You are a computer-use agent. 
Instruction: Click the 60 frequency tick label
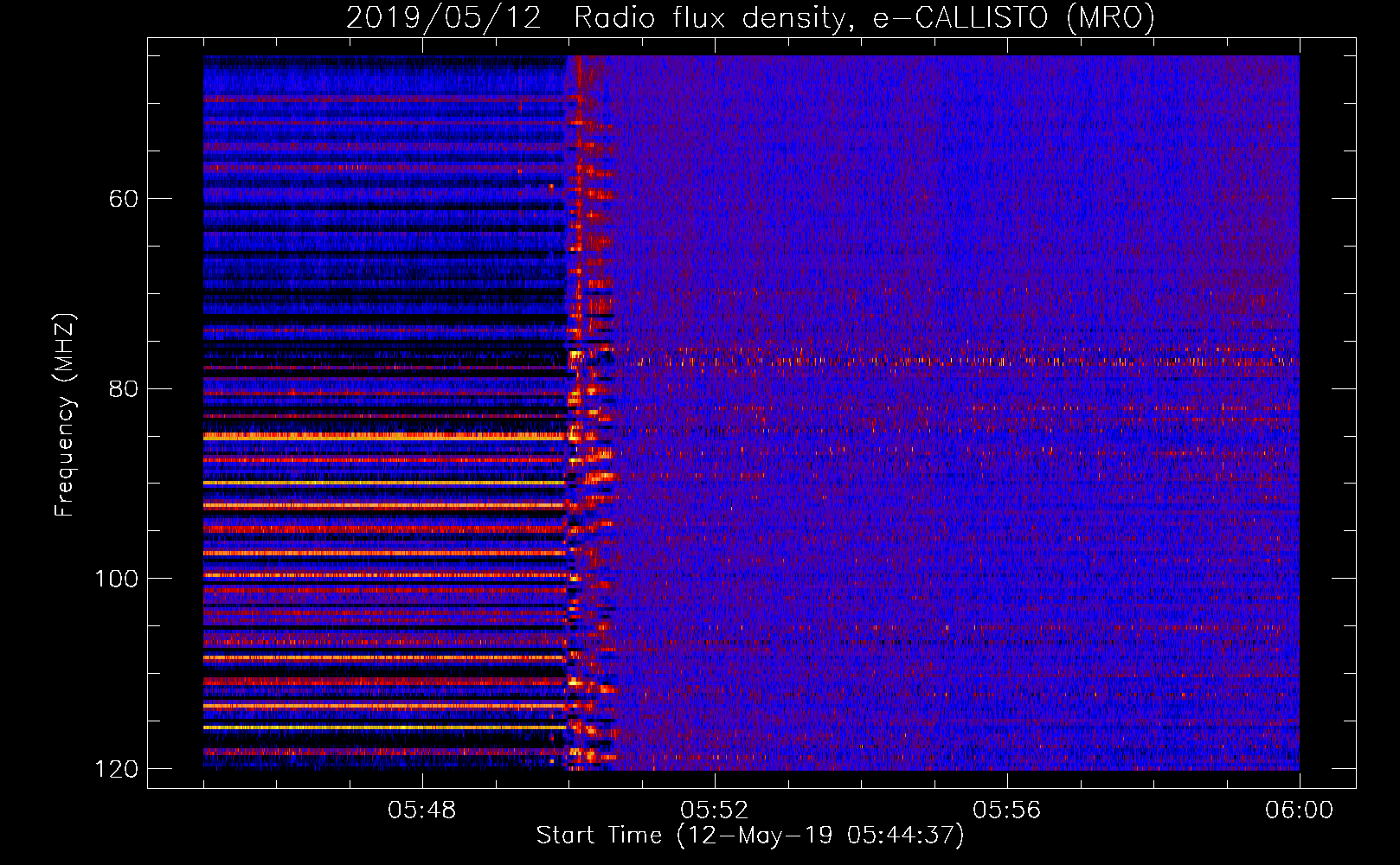pos(124,199)
